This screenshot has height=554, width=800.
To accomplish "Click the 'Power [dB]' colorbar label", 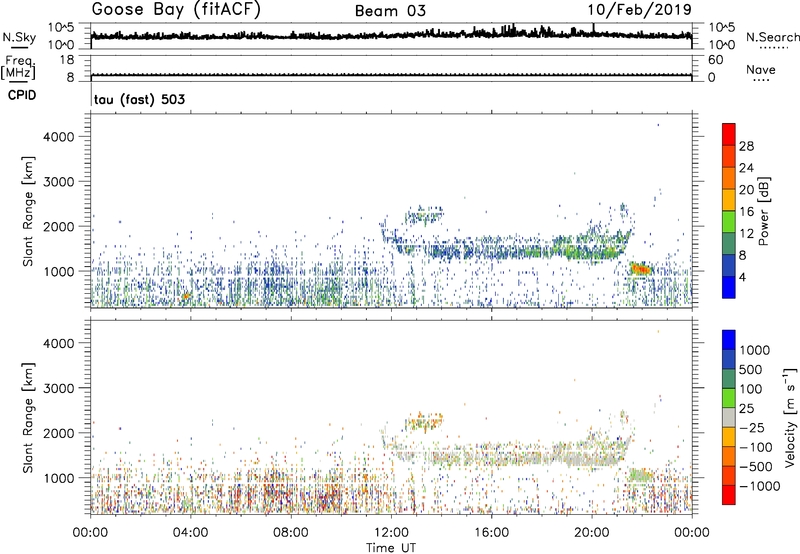I will tap(764, 211).
